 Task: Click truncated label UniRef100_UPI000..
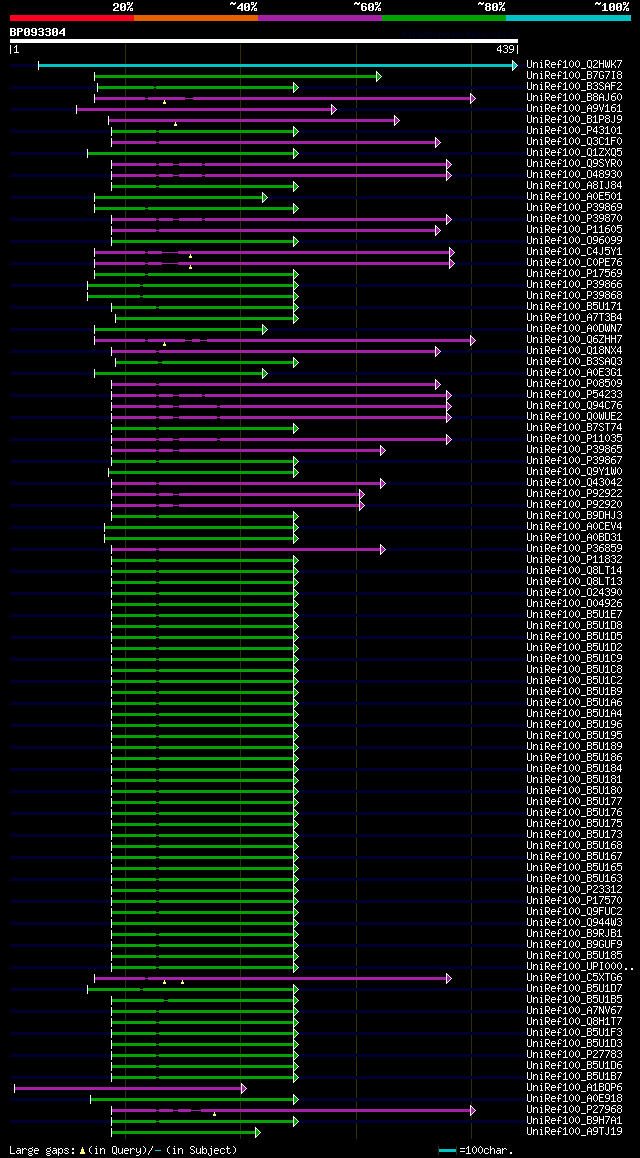(580, 967)
